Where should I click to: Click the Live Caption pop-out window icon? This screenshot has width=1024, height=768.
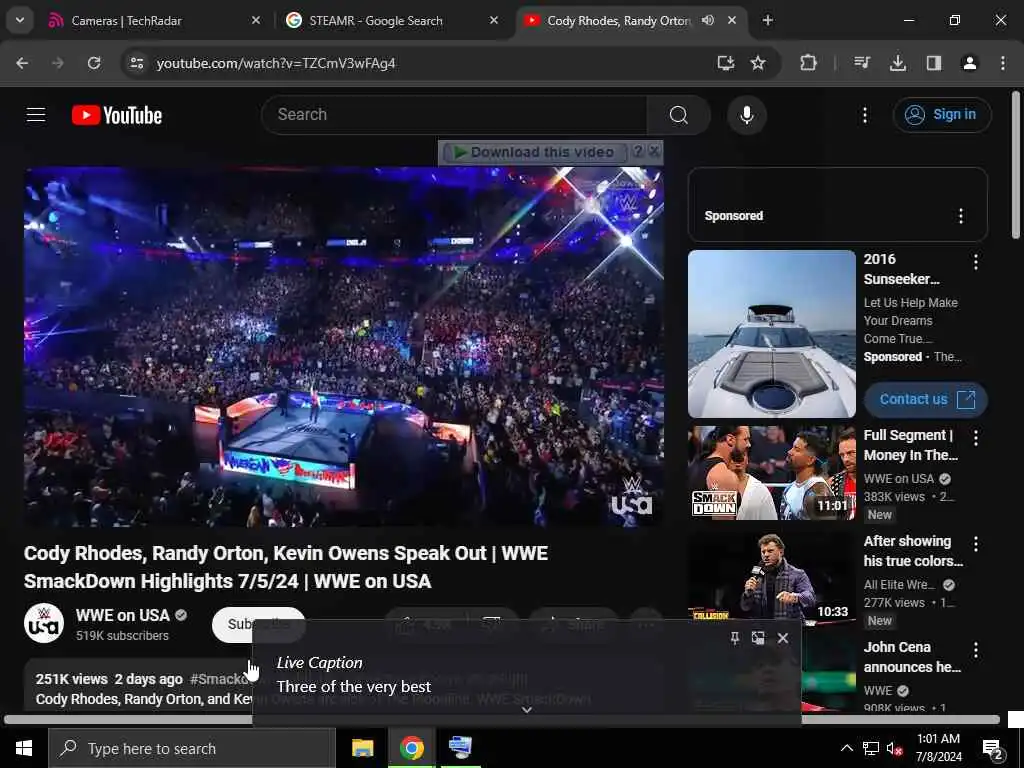coord(758,638)
